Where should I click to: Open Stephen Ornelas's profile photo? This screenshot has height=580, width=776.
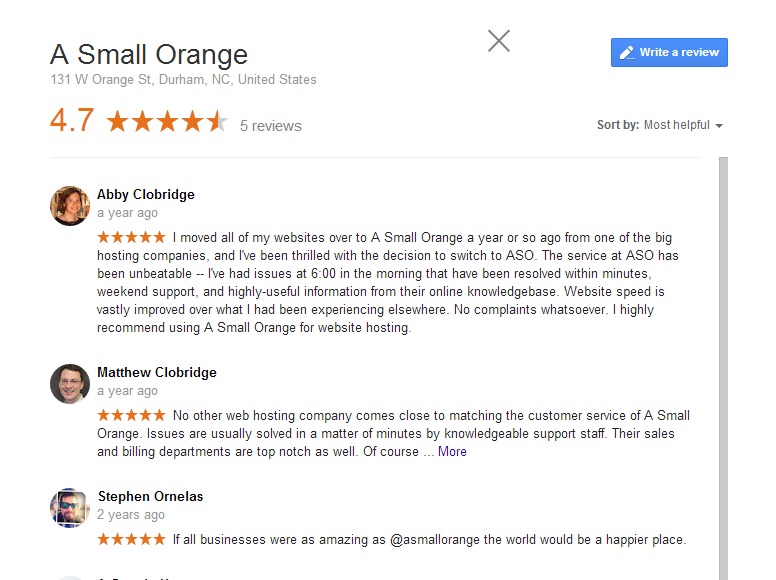tap(70, 507)
